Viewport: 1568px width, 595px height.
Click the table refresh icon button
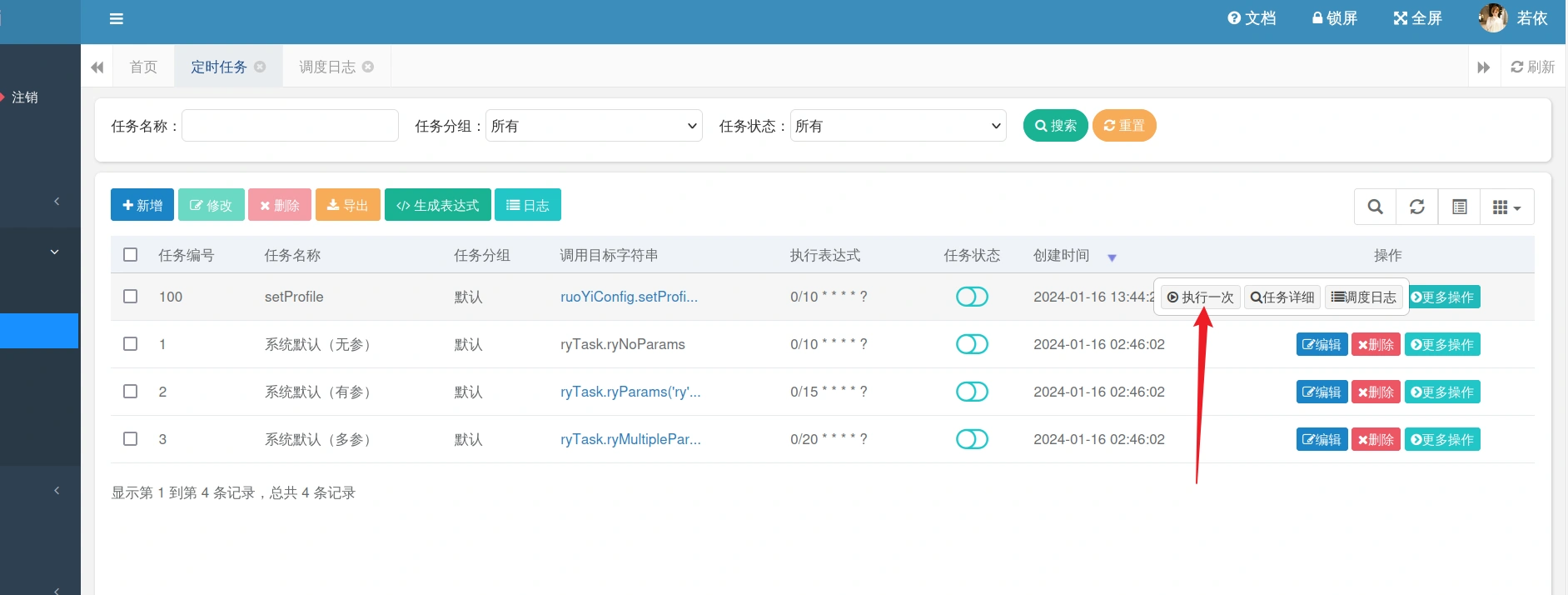(1417, 207)
